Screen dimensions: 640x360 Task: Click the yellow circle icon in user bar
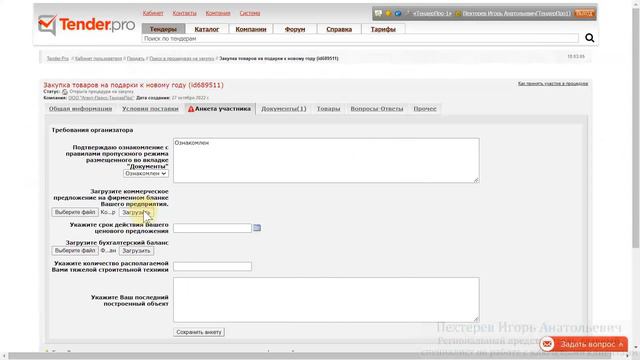tap(388, 13)
